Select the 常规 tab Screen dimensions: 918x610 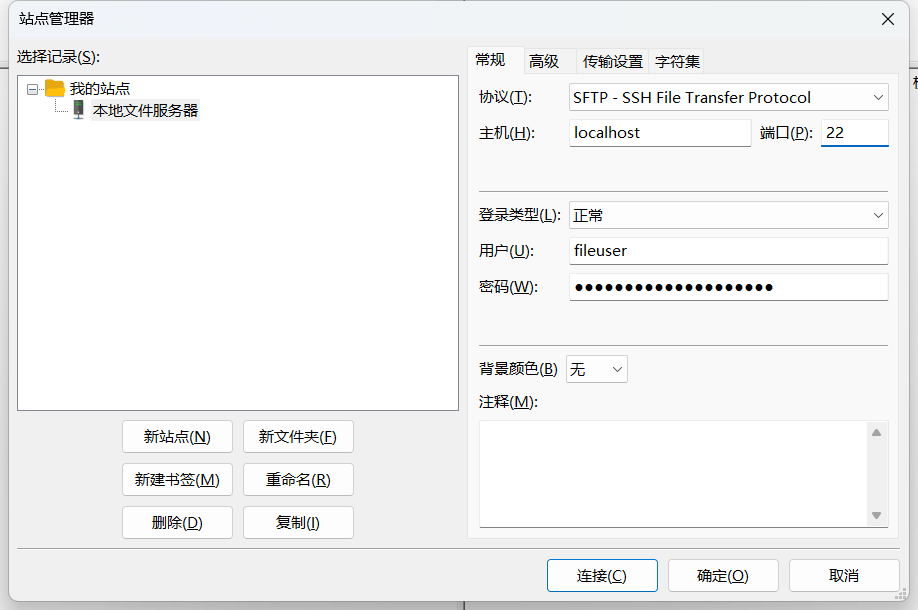[490, 60]
